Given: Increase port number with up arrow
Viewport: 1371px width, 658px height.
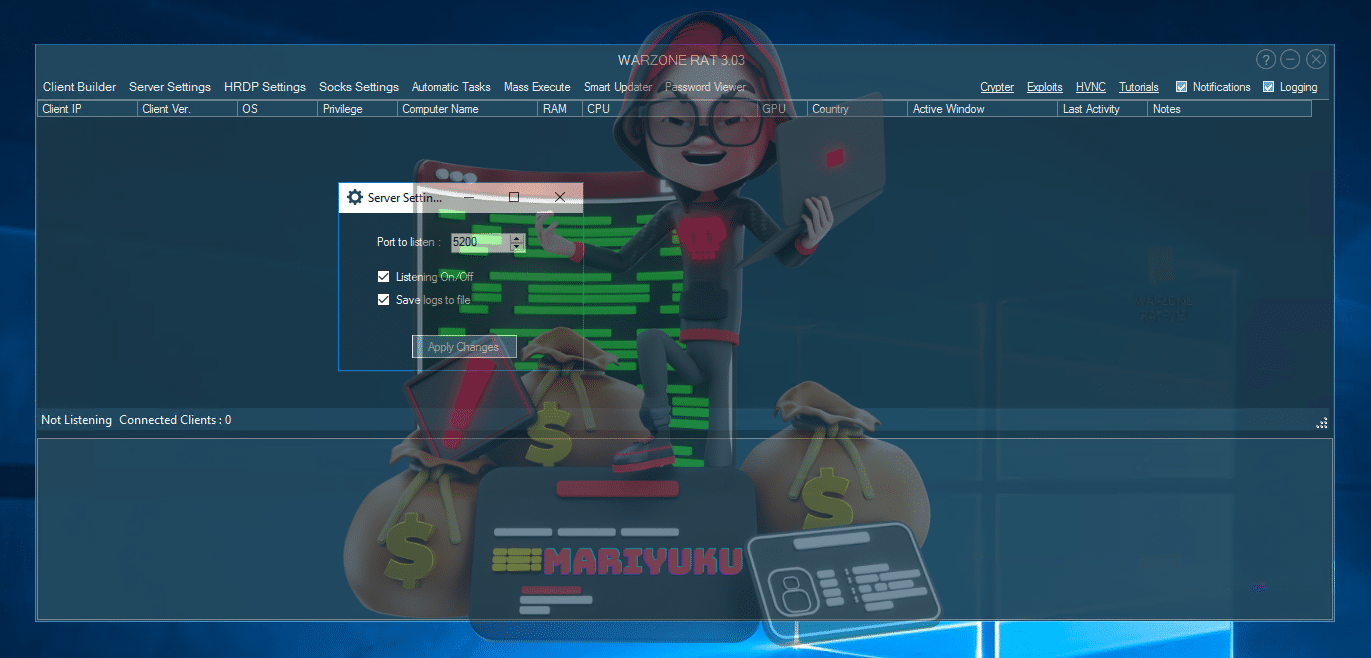Looking at the screenshot, I should (517, 238).
